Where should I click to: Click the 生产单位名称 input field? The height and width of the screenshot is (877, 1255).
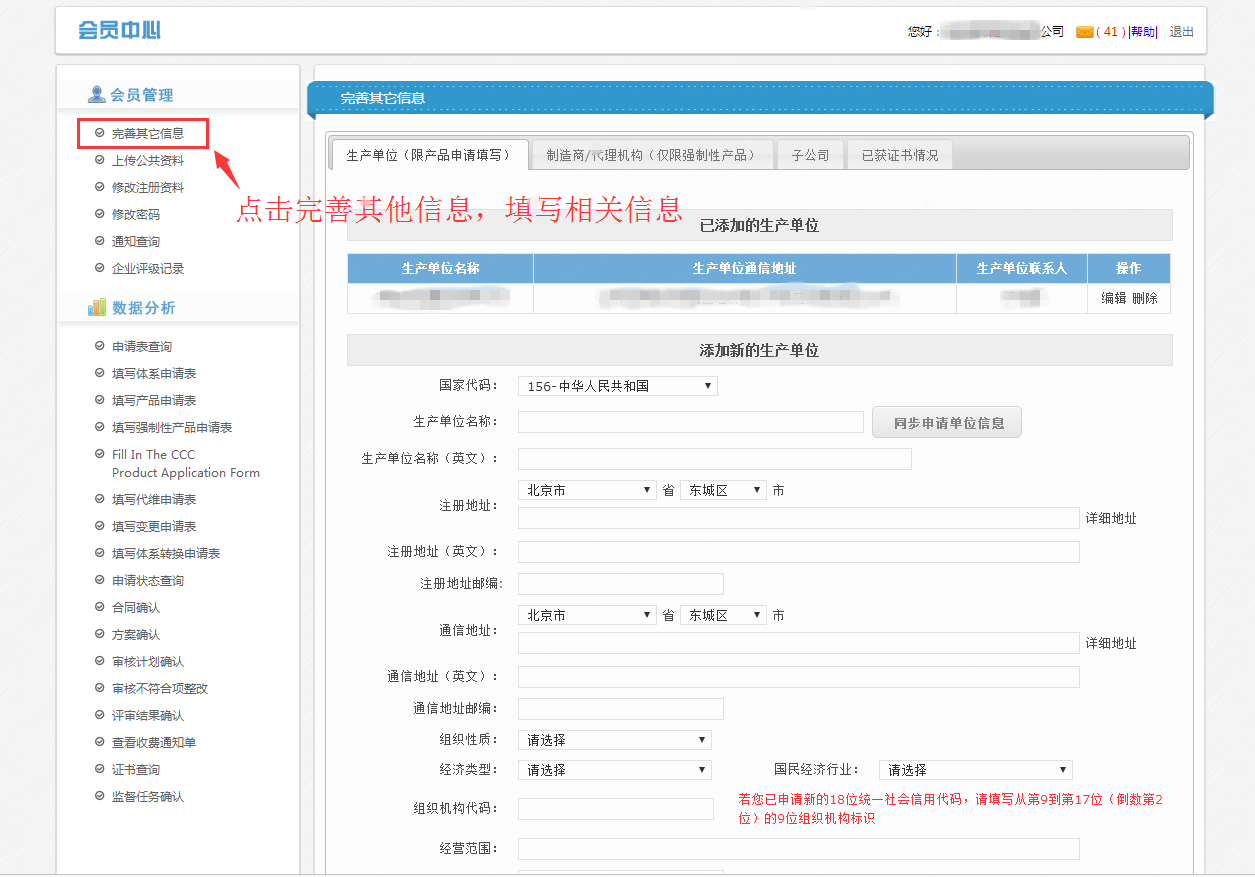pyautogui.click(x=690, y=422)
